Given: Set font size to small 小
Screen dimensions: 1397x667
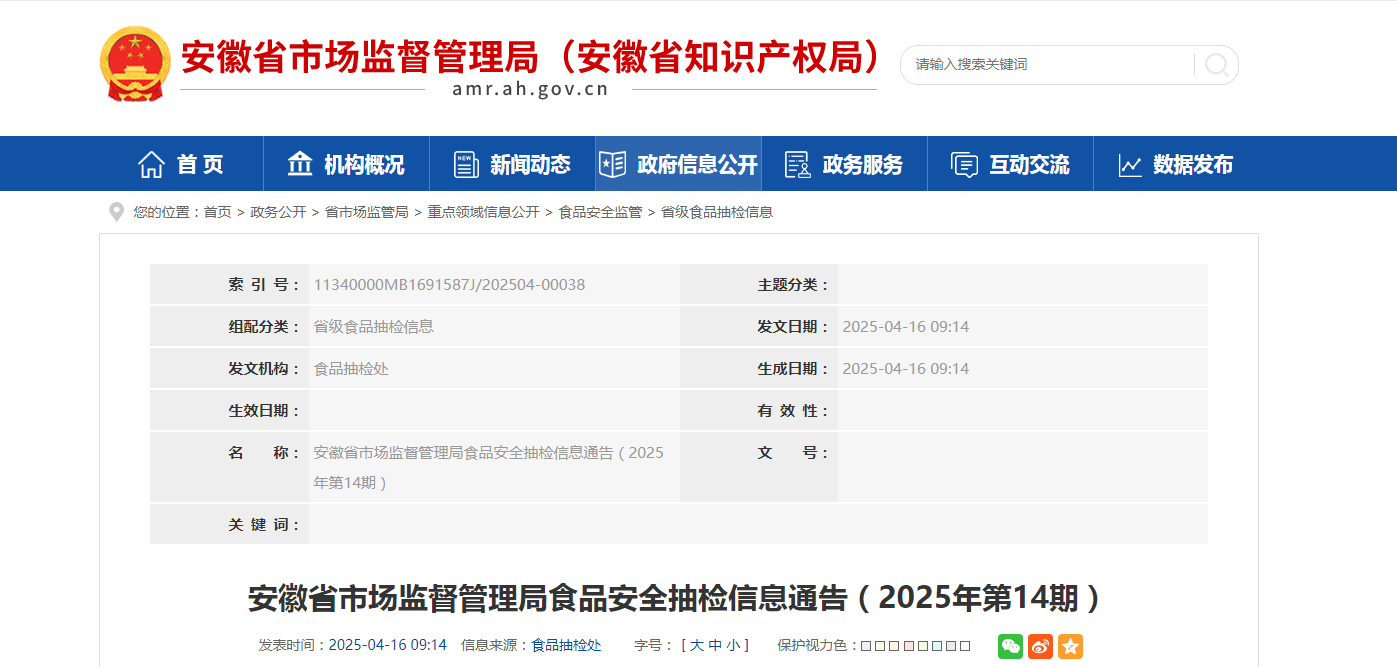Looking at the screenshot, I should pyautogui.click(x=733, y=645).
